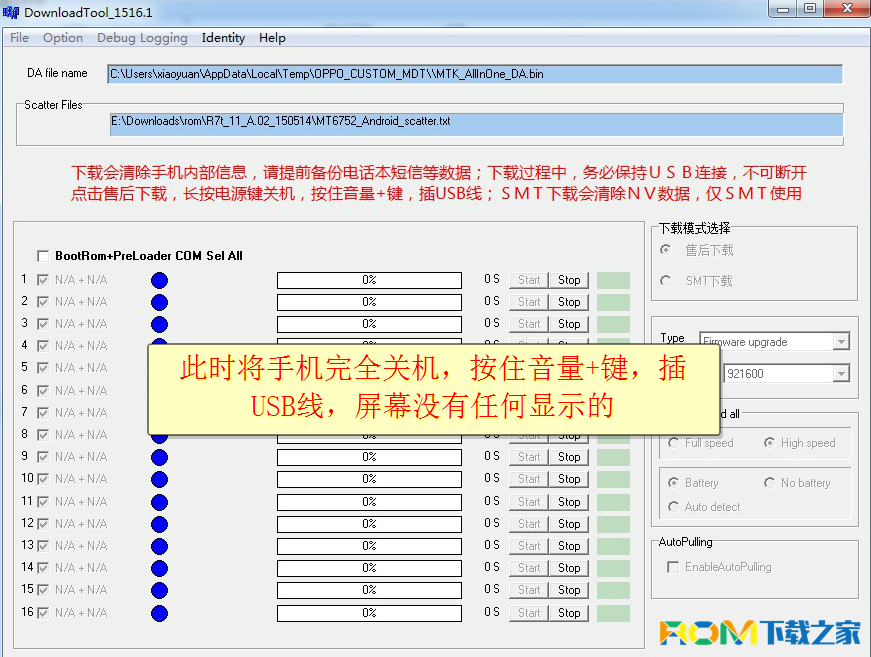Image resolution: width=871 pixels, height=657 pixels.
Task: Open the 921600 baud rate dropdown
Action: click(x=842, y=374)
